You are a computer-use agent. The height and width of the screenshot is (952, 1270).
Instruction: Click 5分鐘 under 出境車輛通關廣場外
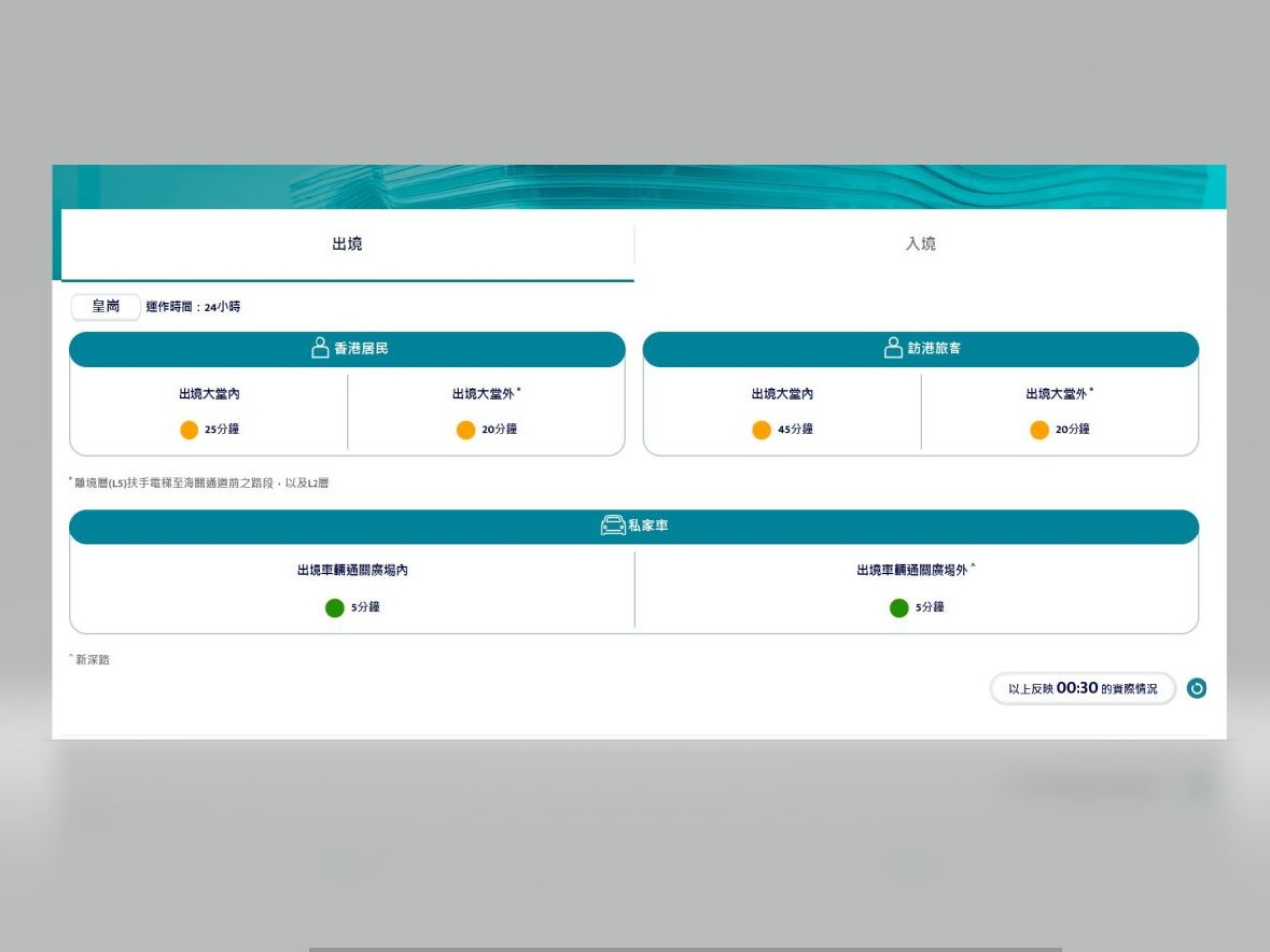pyautogui.click(x=930, y=607)
